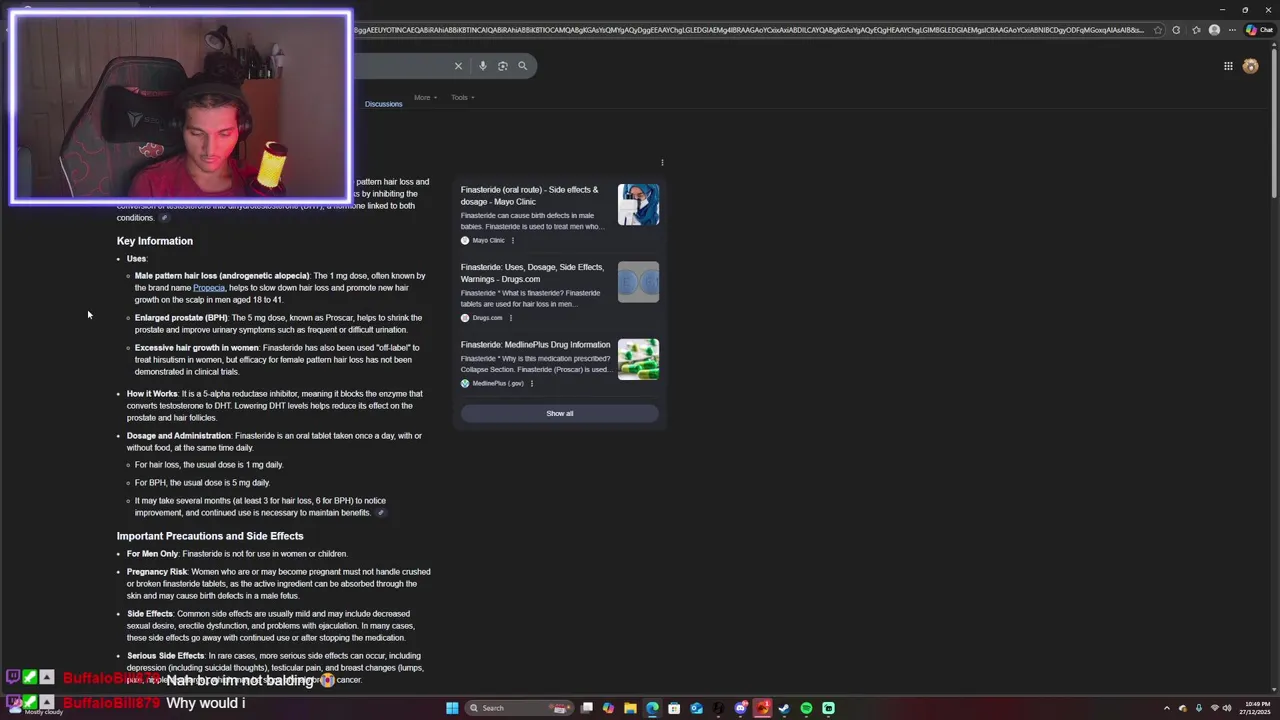
Task: Open Mayo Clinic source options menu
Action: (513, 240)
